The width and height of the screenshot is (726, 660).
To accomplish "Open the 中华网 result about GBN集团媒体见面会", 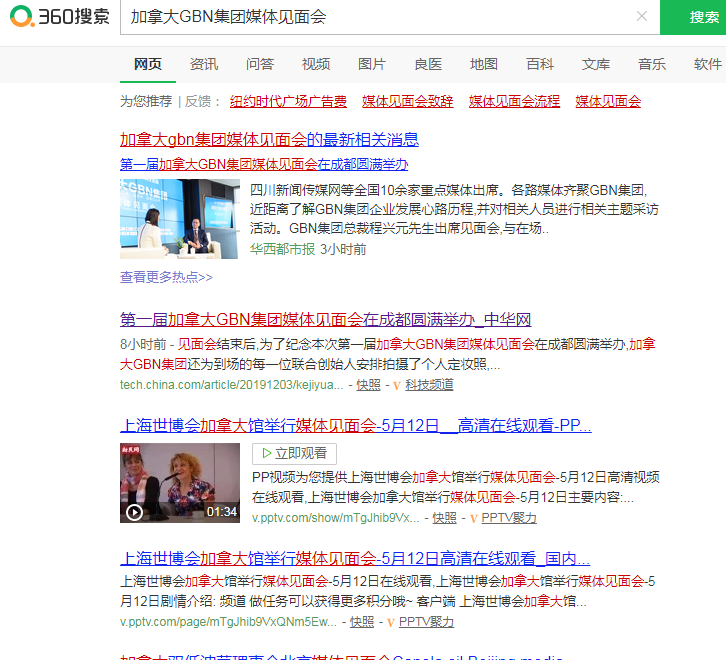I will pos(325,320).
